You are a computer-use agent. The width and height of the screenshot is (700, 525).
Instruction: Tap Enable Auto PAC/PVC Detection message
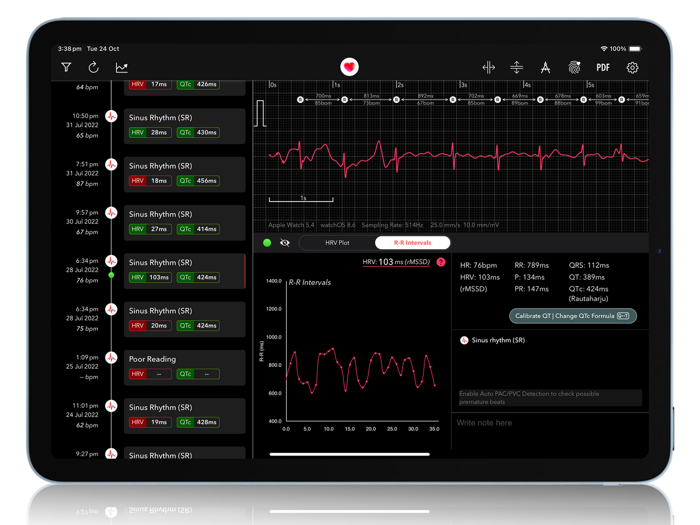(550, 398)
